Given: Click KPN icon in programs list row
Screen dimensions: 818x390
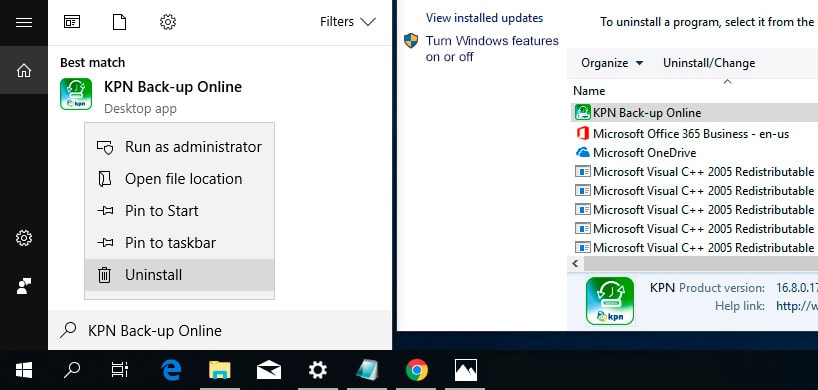Looking at the screenshot, I should (583, 112).
